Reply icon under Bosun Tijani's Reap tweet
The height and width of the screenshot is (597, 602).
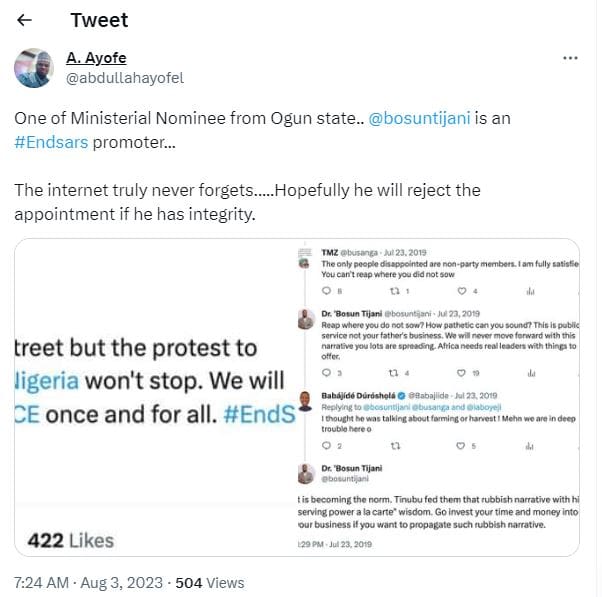click(326, 372)
